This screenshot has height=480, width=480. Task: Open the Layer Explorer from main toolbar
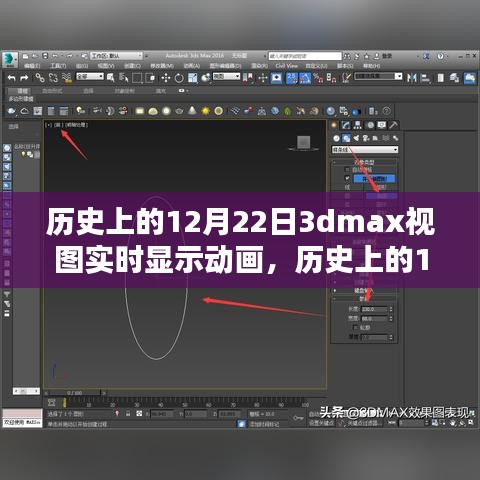click(455, 78)
